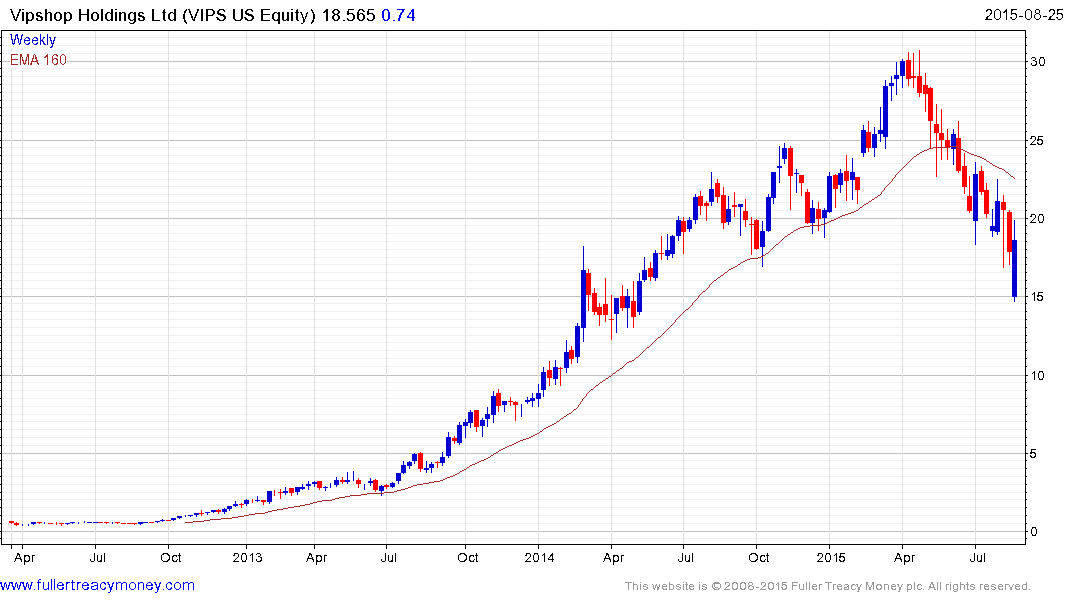Select the 'Vipshop Holdings Ltd (VIPS US Equity)' title
This screenshot has width=1075, height=600.
162,15
